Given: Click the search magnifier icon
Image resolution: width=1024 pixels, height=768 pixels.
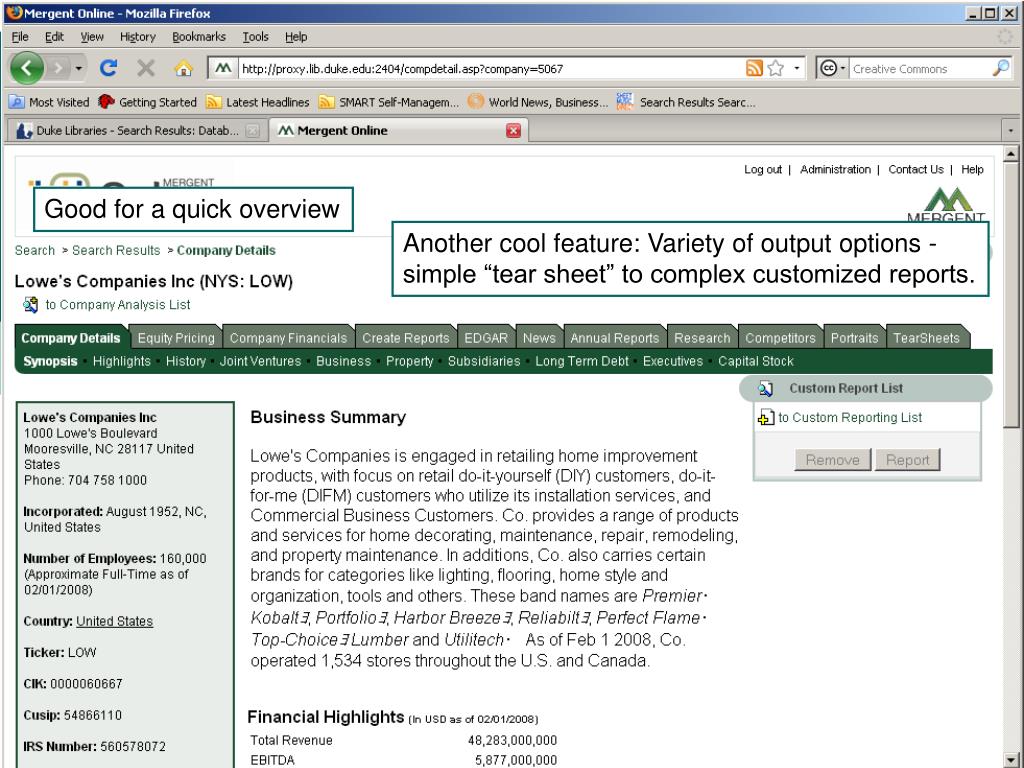Looking at the screenshot, I should [1000, 68].
